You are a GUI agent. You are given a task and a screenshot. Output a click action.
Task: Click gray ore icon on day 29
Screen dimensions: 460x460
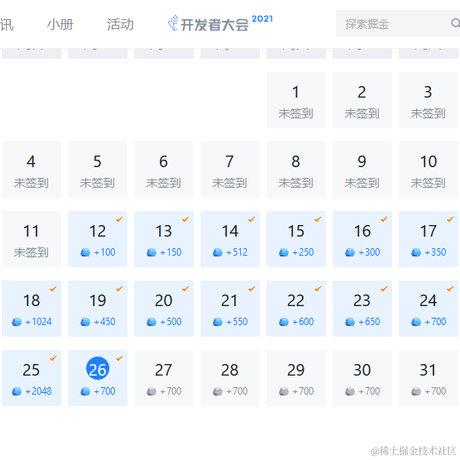(x=284, y=391)
